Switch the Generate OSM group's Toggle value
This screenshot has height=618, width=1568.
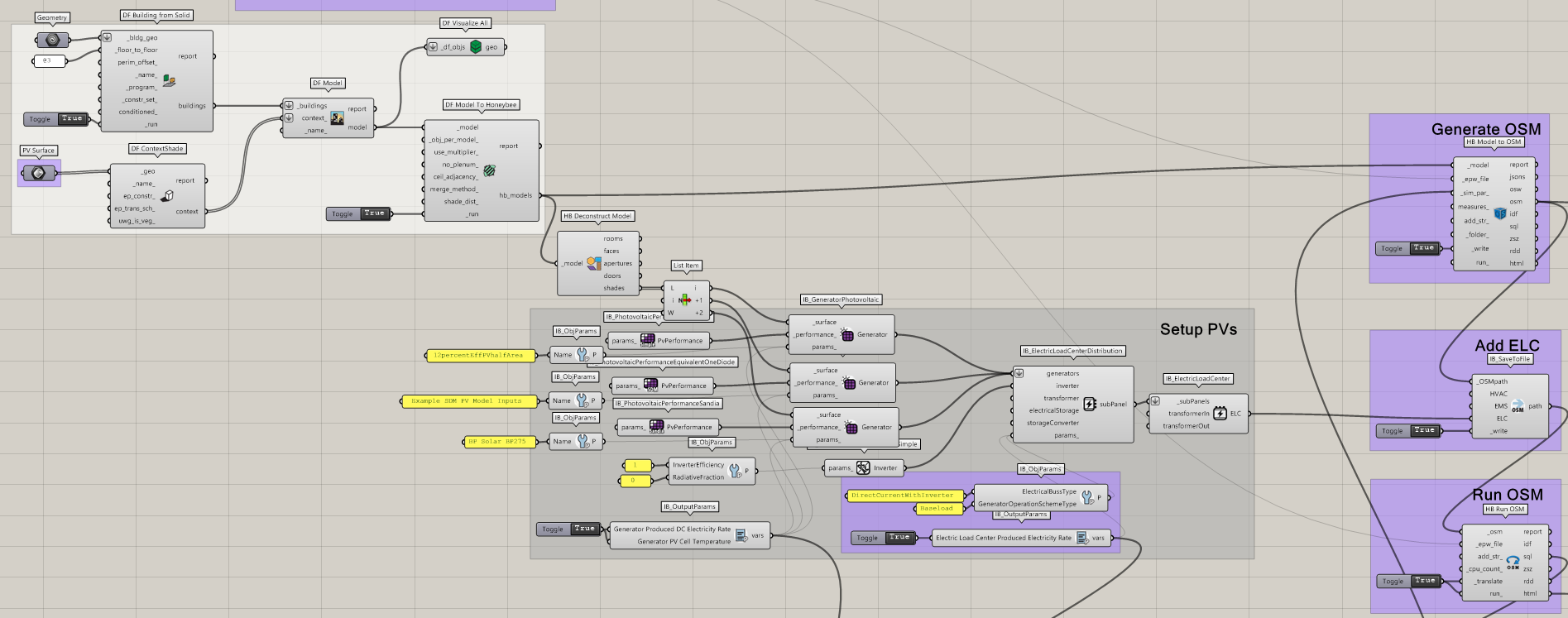click(1423, 248)
